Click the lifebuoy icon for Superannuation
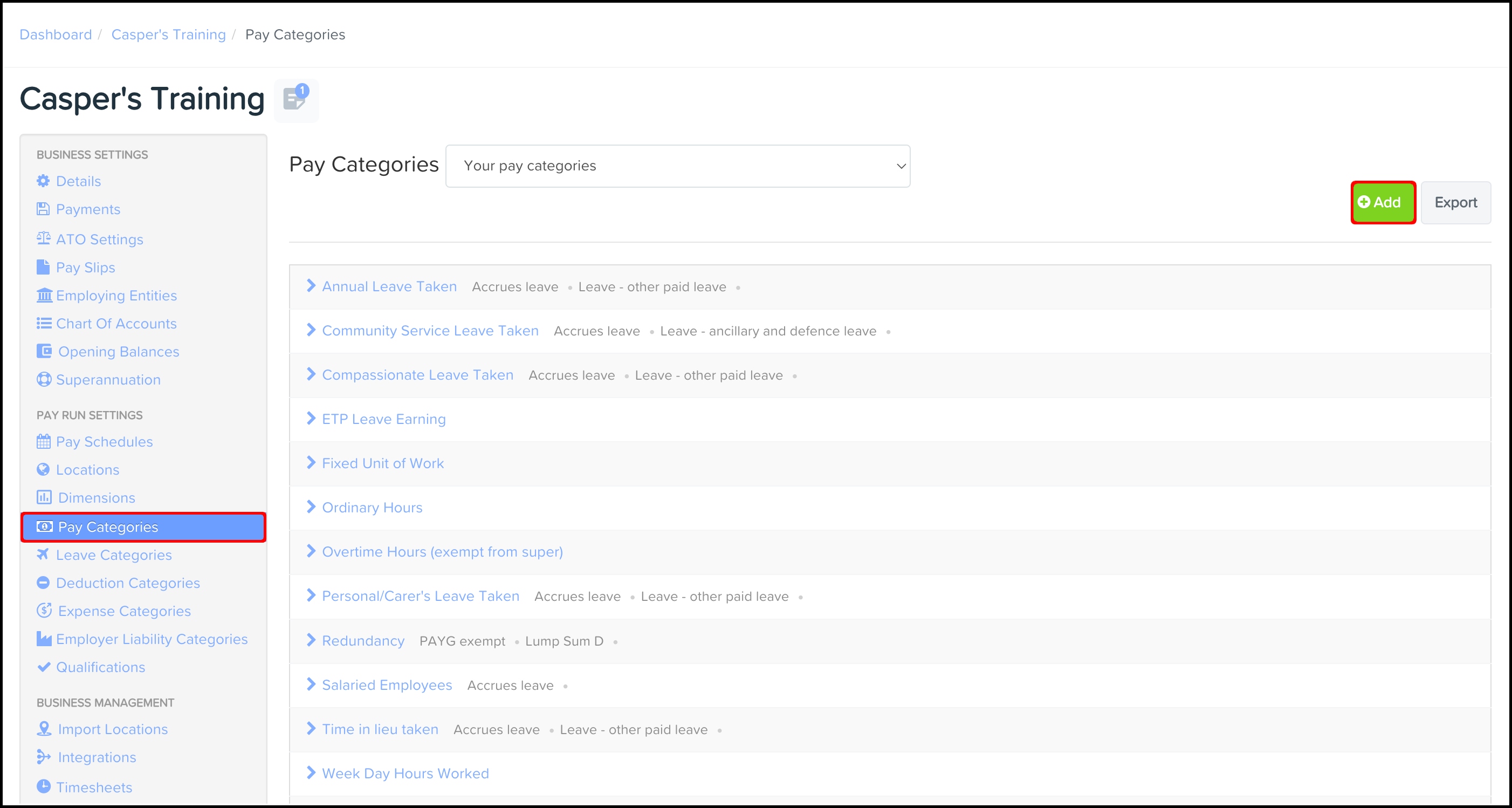The image size is (1512, 808). (44, 379)
